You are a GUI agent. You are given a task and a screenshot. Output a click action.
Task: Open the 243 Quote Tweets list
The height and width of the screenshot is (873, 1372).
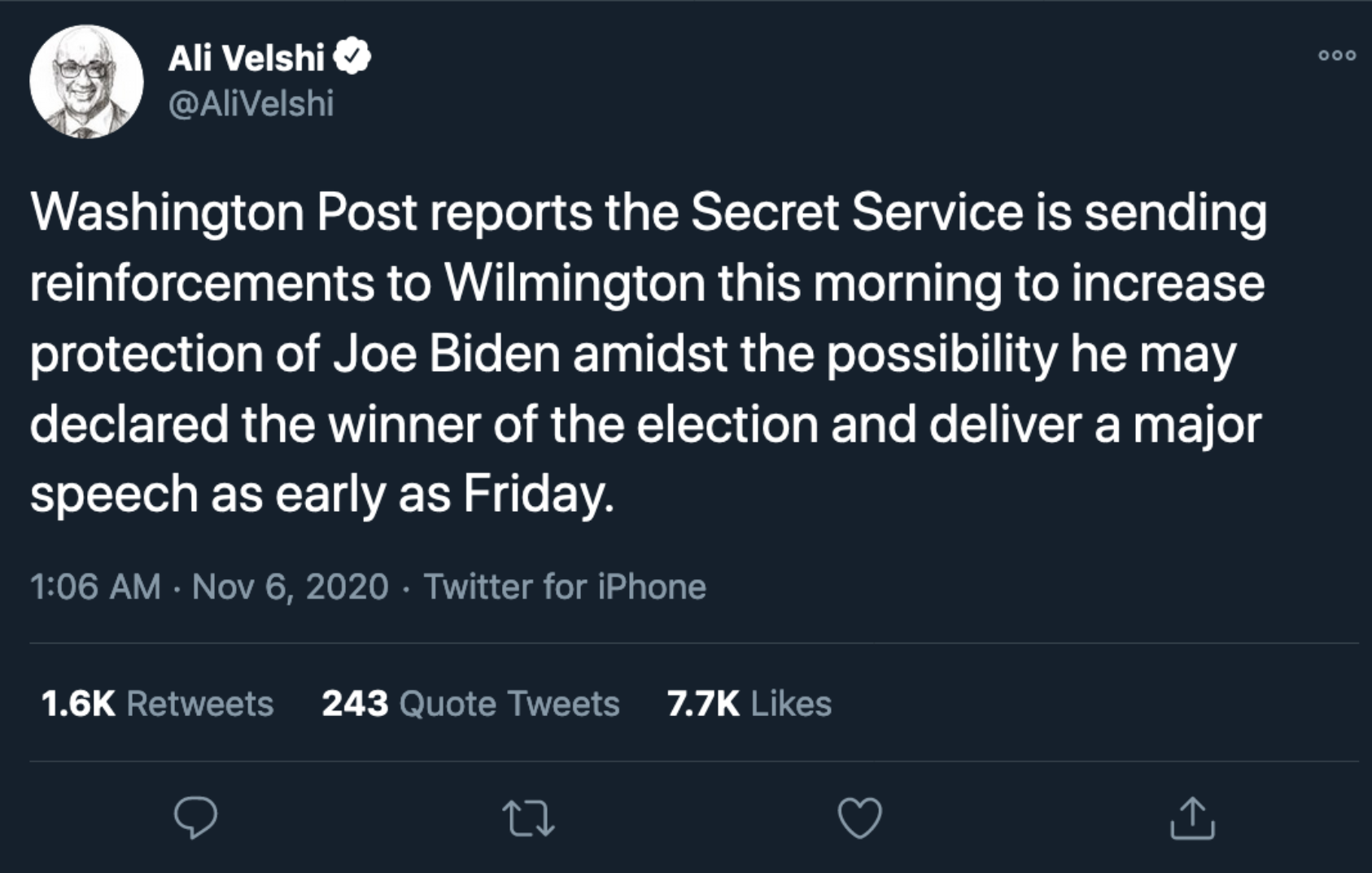pos(470,704)
